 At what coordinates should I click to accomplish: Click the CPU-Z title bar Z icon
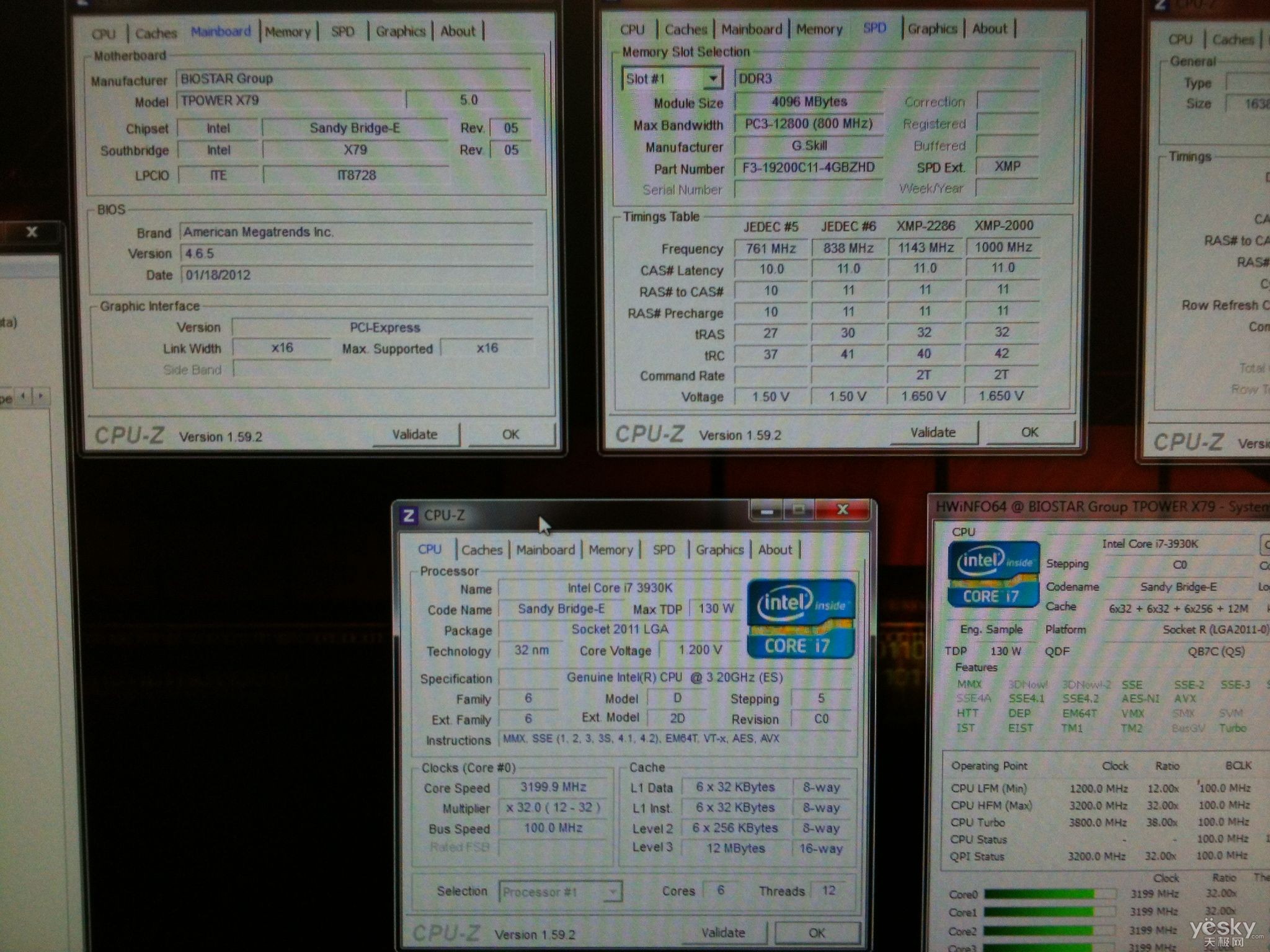(408, 515)
